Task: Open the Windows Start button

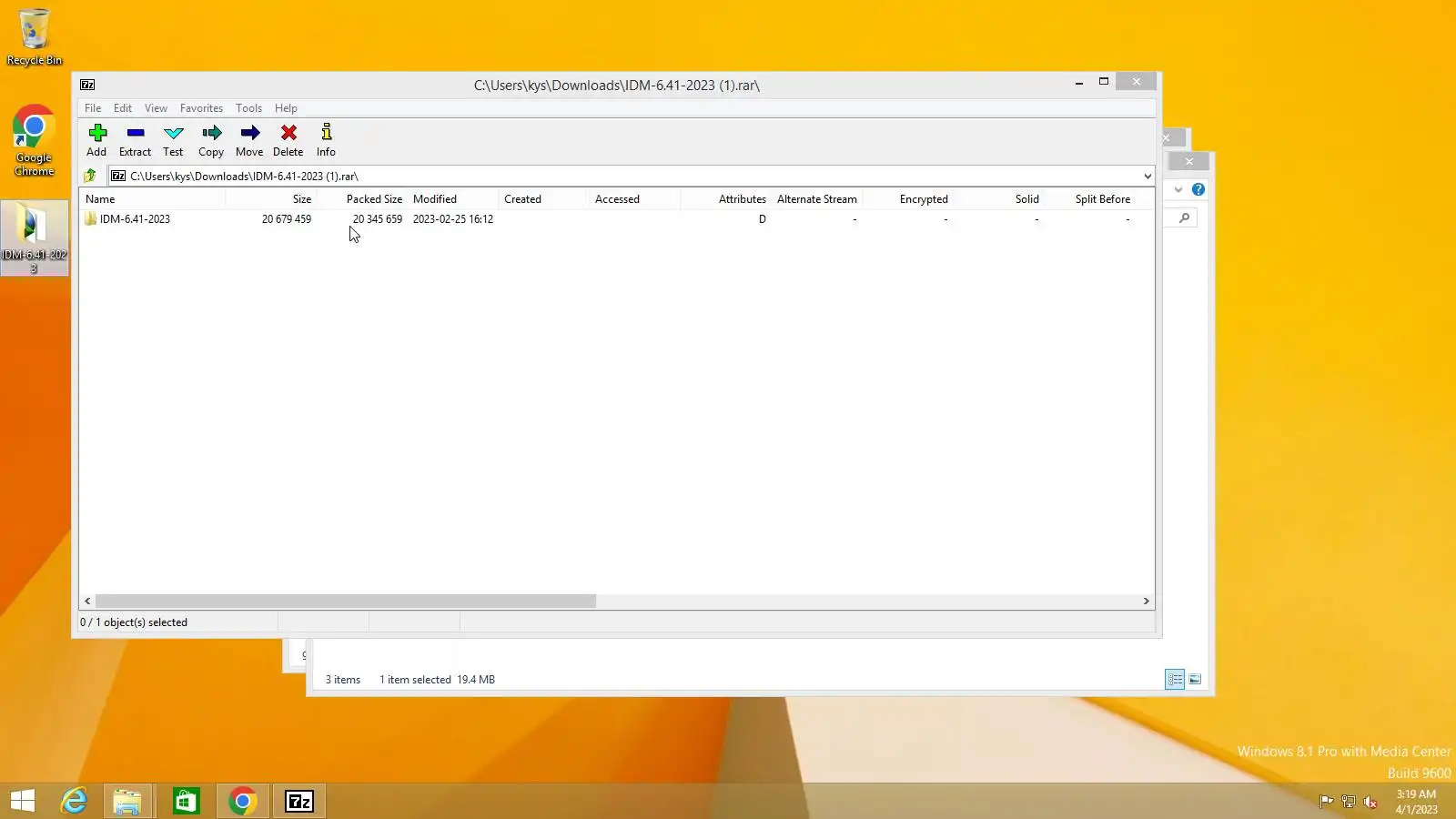Action: 23,801
